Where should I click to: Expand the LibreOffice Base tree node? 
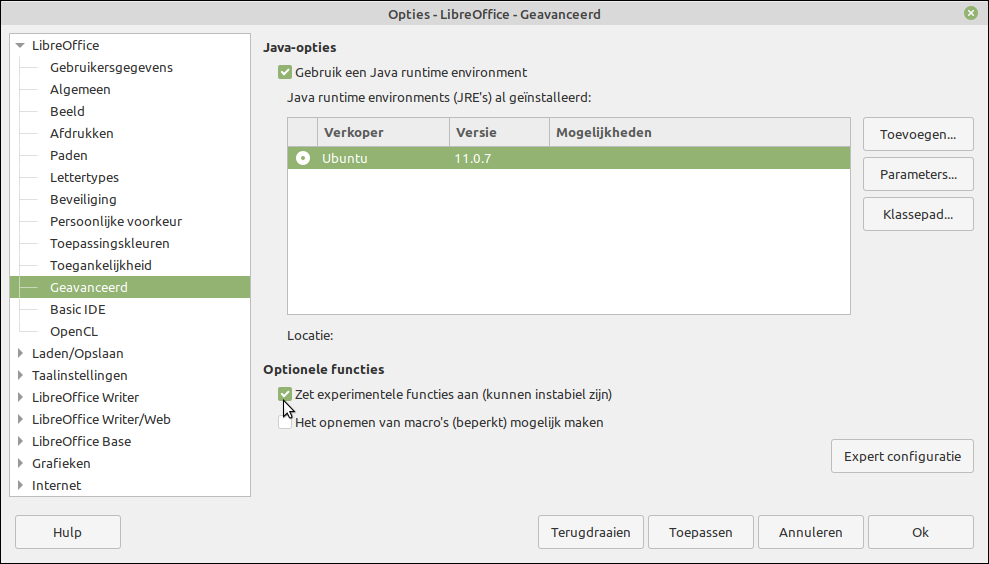[x=21, y=441]
